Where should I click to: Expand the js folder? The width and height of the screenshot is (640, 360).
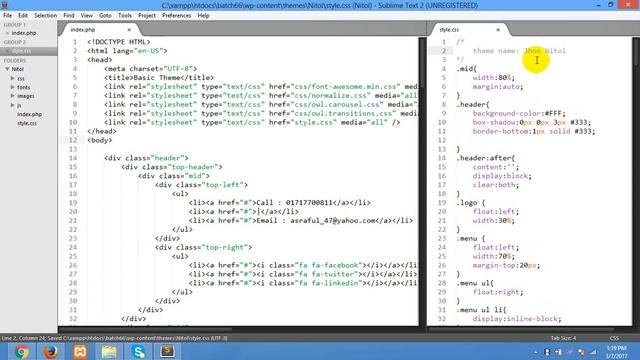point(13,105)
